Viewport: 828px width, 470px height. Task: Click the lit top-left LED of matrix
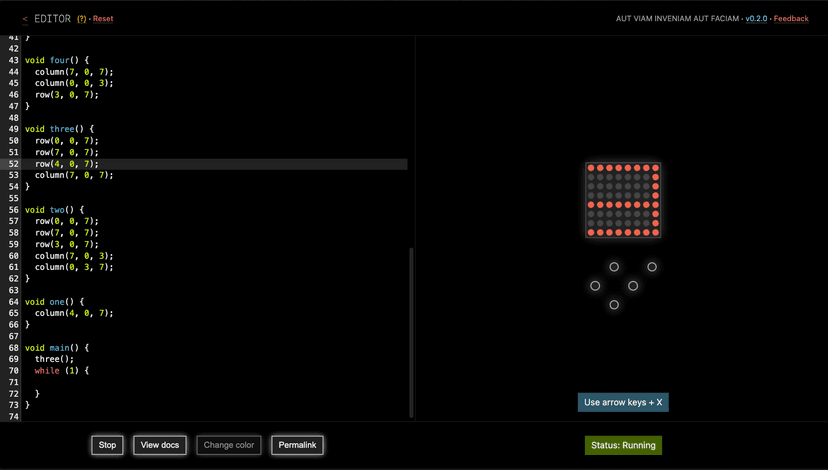(591, 168)
